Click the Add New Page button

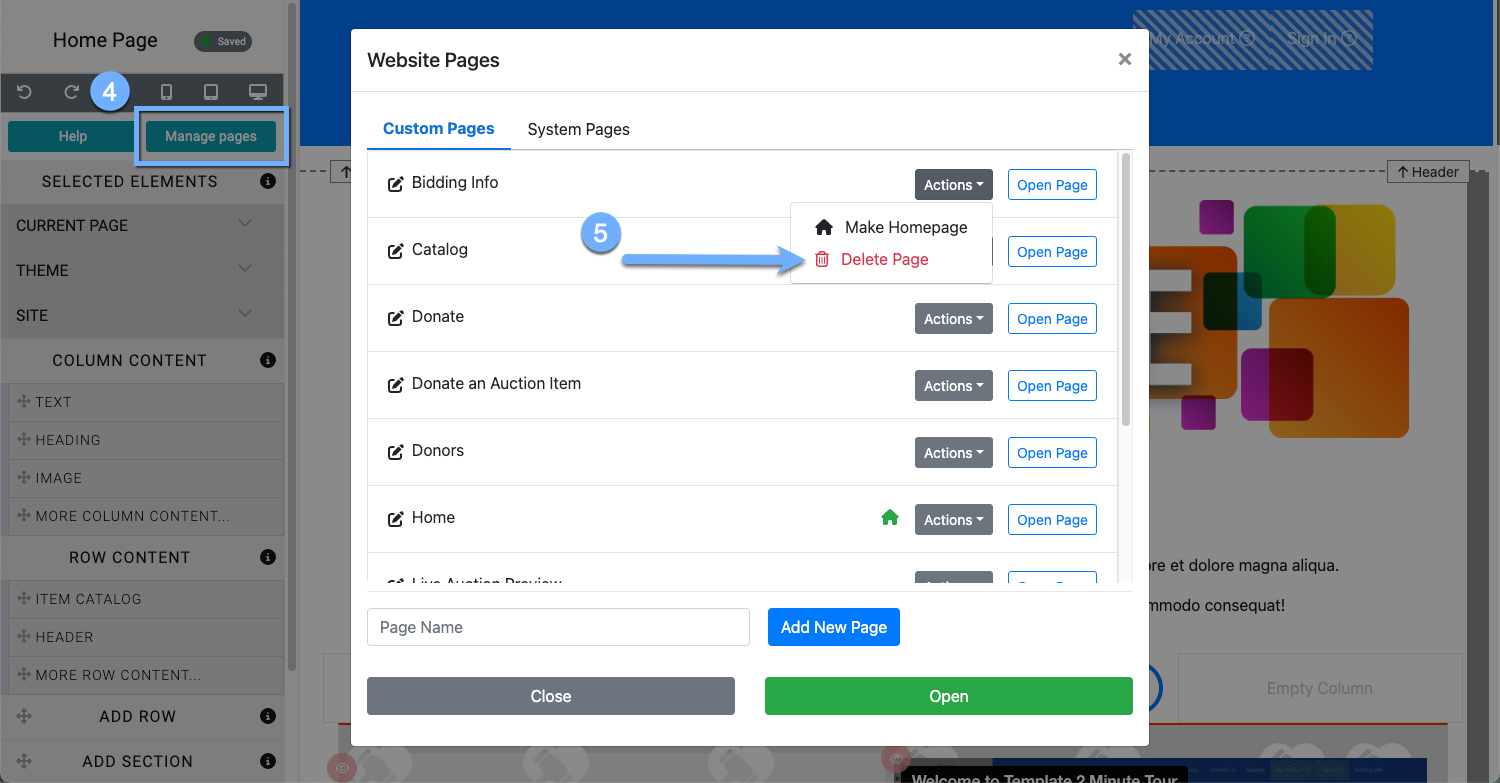coord(833,627)
